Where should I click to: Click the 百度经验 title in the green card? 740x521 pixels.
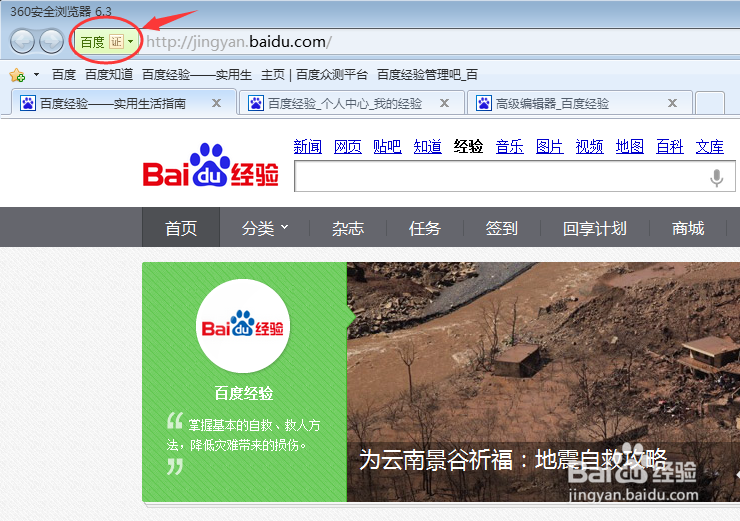tap(244, 393)
